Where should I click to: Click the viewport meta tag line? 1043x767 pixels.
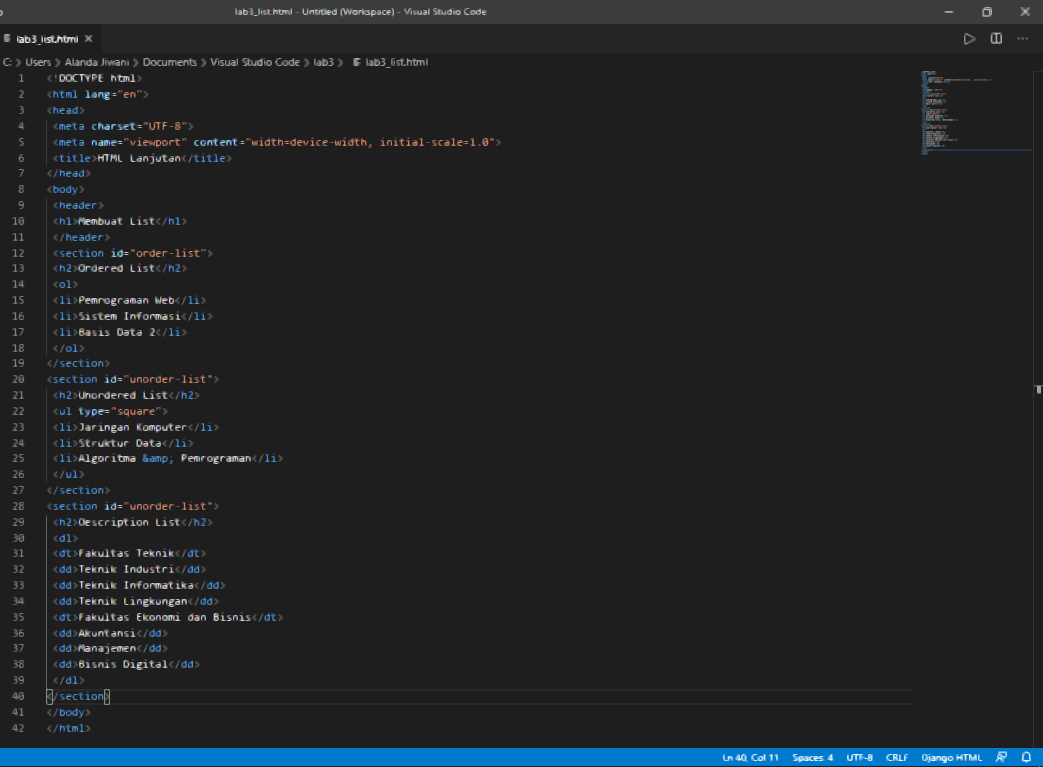[x=277, y=142]
